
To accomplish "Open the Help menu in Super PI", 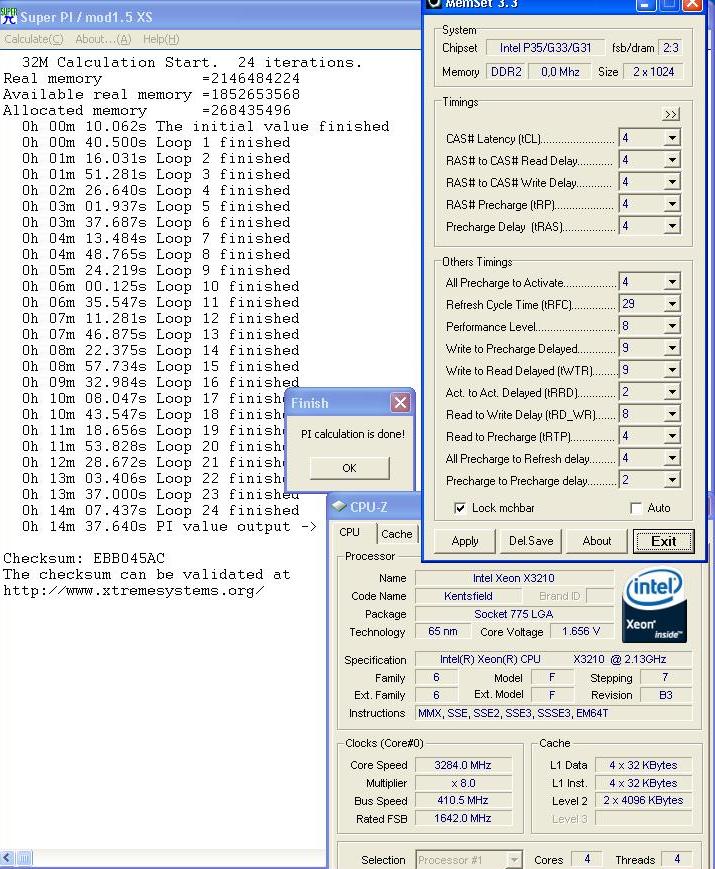I will click(161, 39).
